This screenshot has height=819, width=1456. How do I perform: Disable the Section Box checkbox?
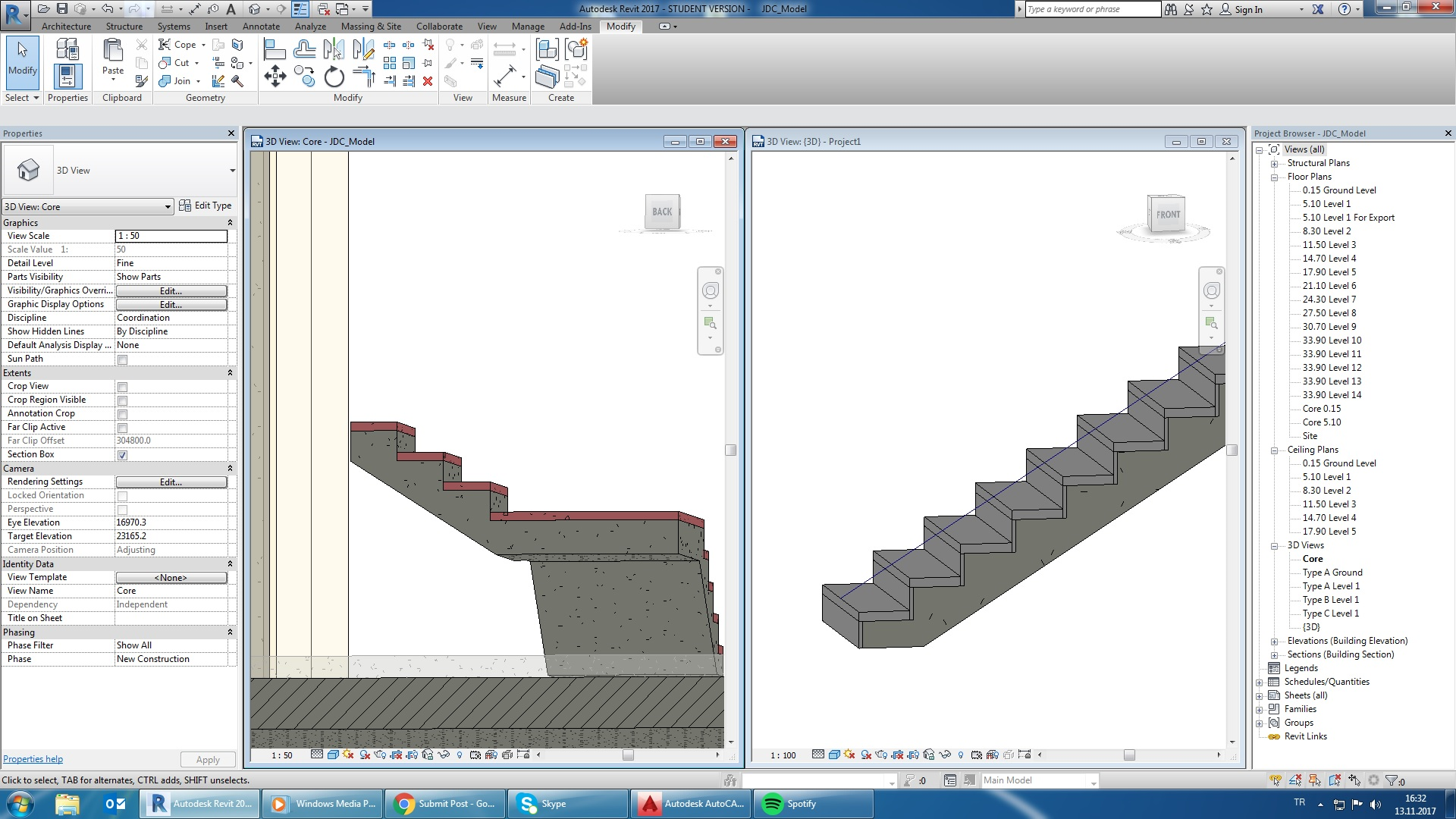(122, 455)
